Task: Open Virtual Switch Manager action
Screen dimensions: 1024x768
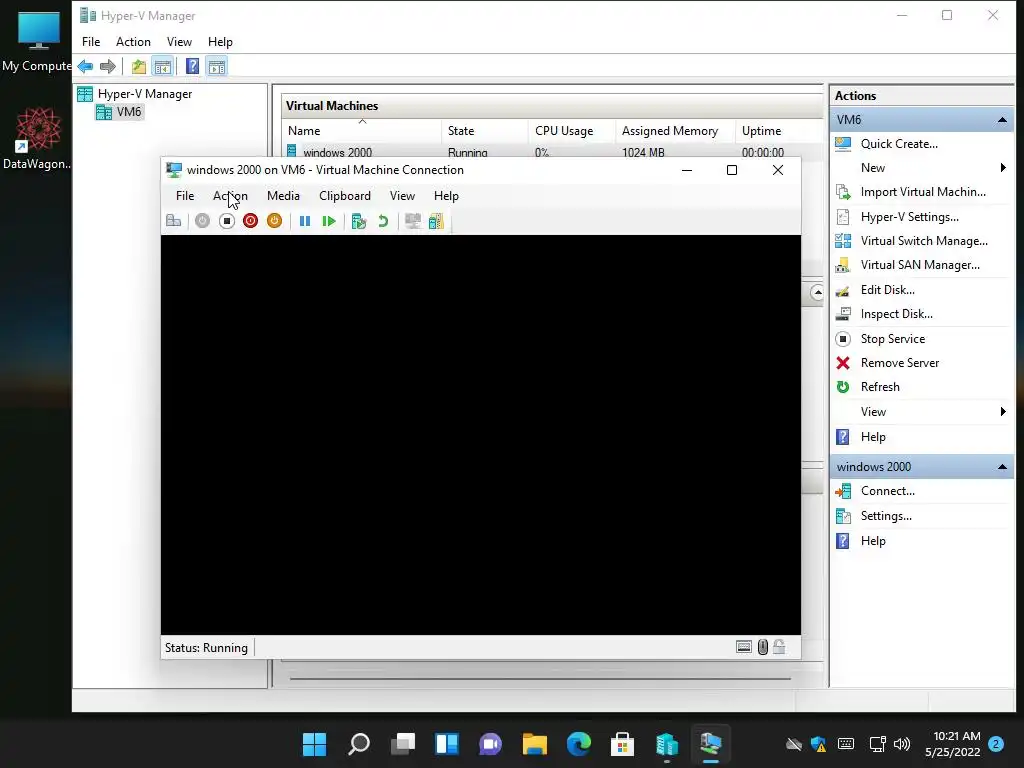Action: pyautogui.click(x=923, y=241)
